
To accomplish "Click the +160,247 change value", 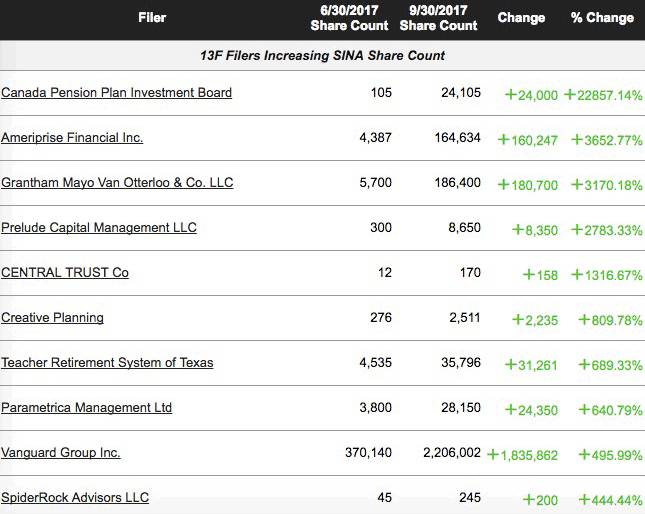I will pos(528,140).
